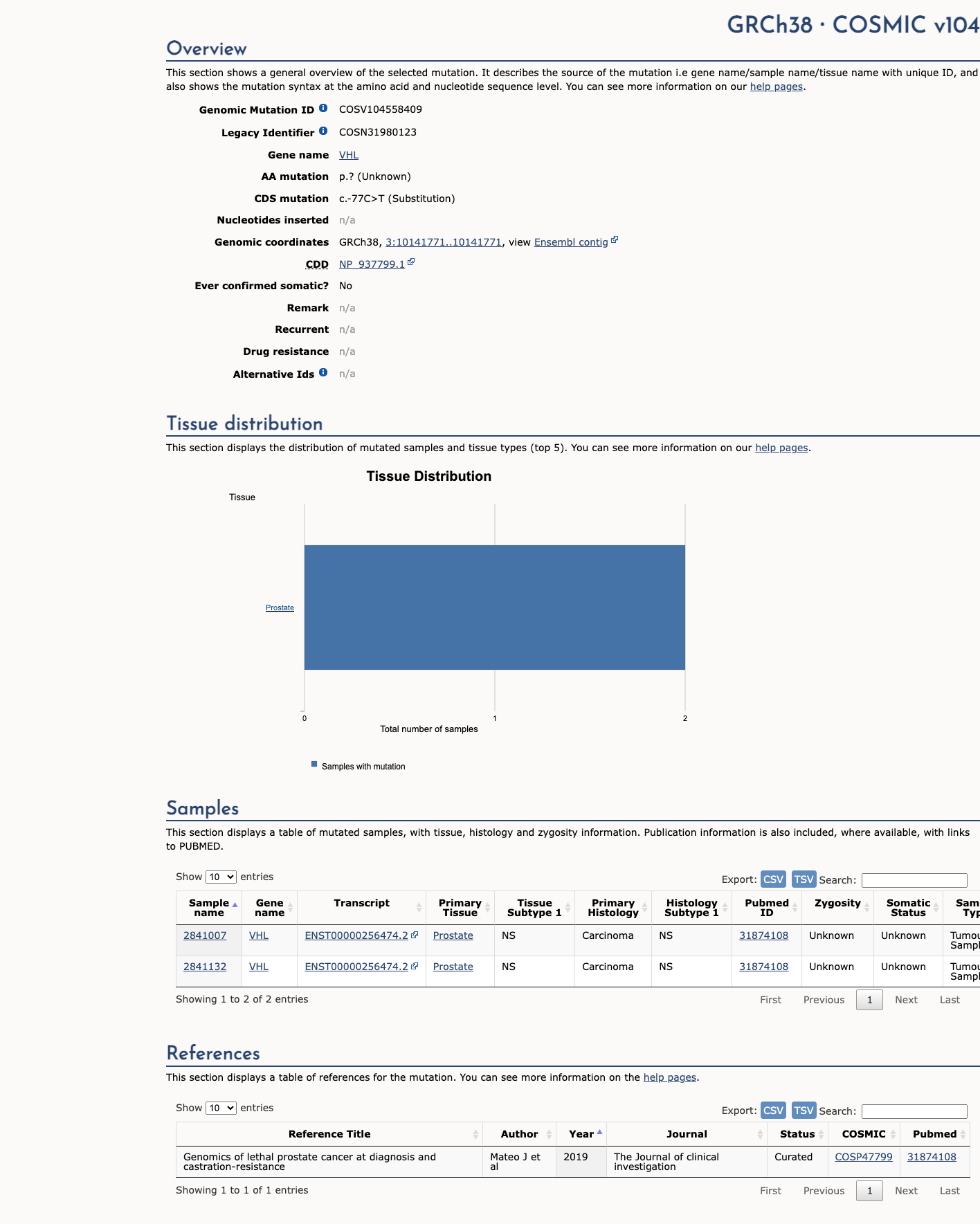Click page 1 button in Samples pagination

tap(869, 1000)
